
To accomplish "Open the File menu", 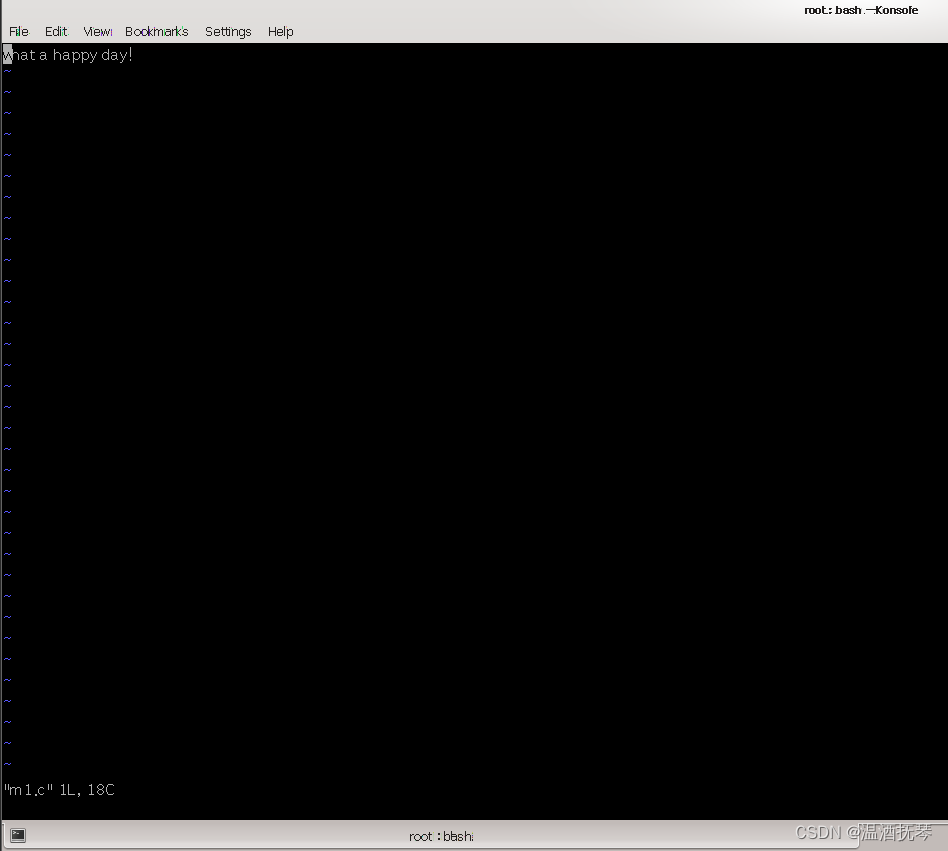I will (18, 31).
